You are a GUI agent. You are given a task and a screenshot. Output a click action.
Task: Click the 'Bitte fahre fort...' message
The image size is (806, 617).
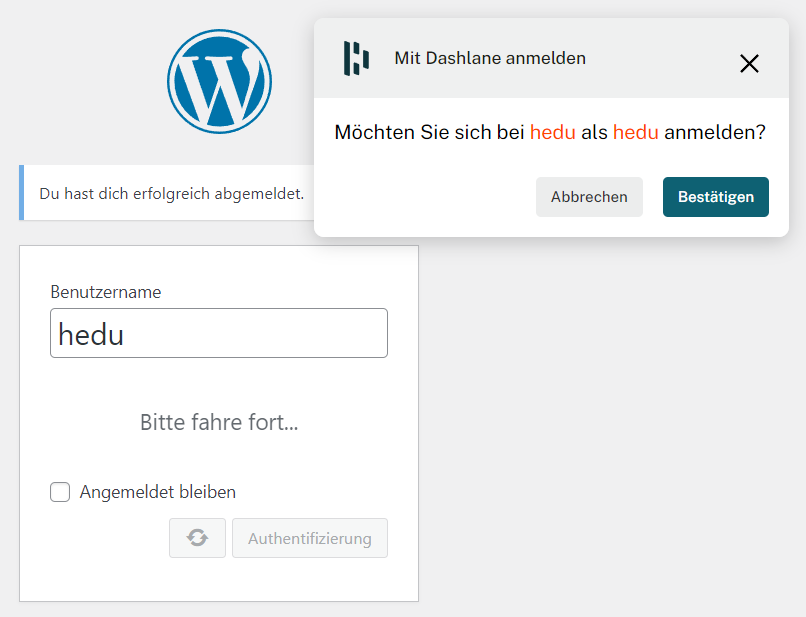click(219, 422)
